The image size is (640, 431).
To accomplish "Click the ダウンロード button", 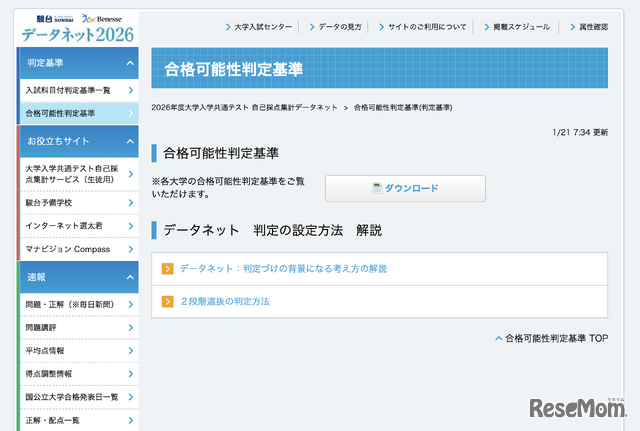I will (405, 189).
